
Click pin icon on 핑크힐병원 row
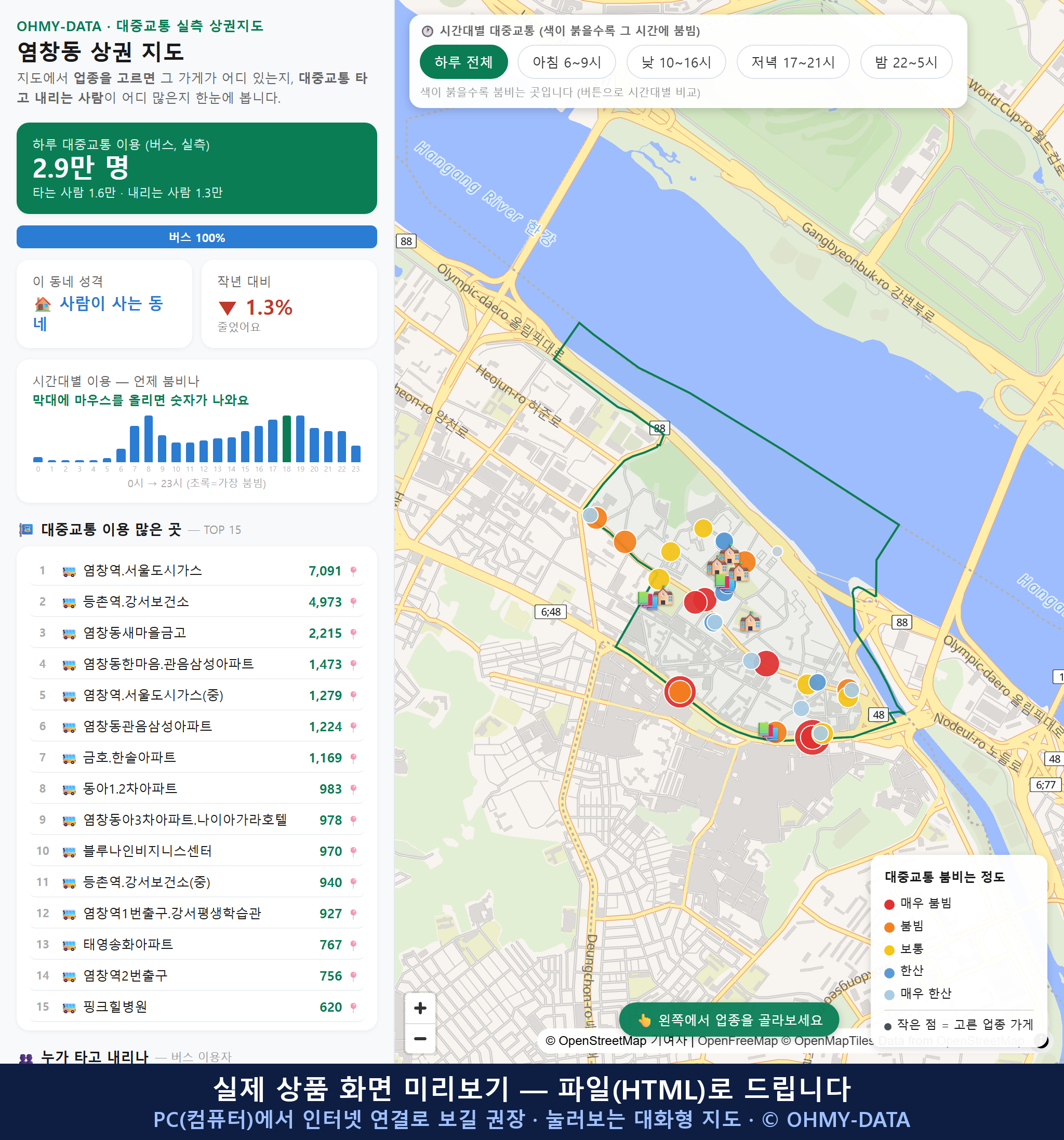pyautogui.click(x=353, y=1007)
